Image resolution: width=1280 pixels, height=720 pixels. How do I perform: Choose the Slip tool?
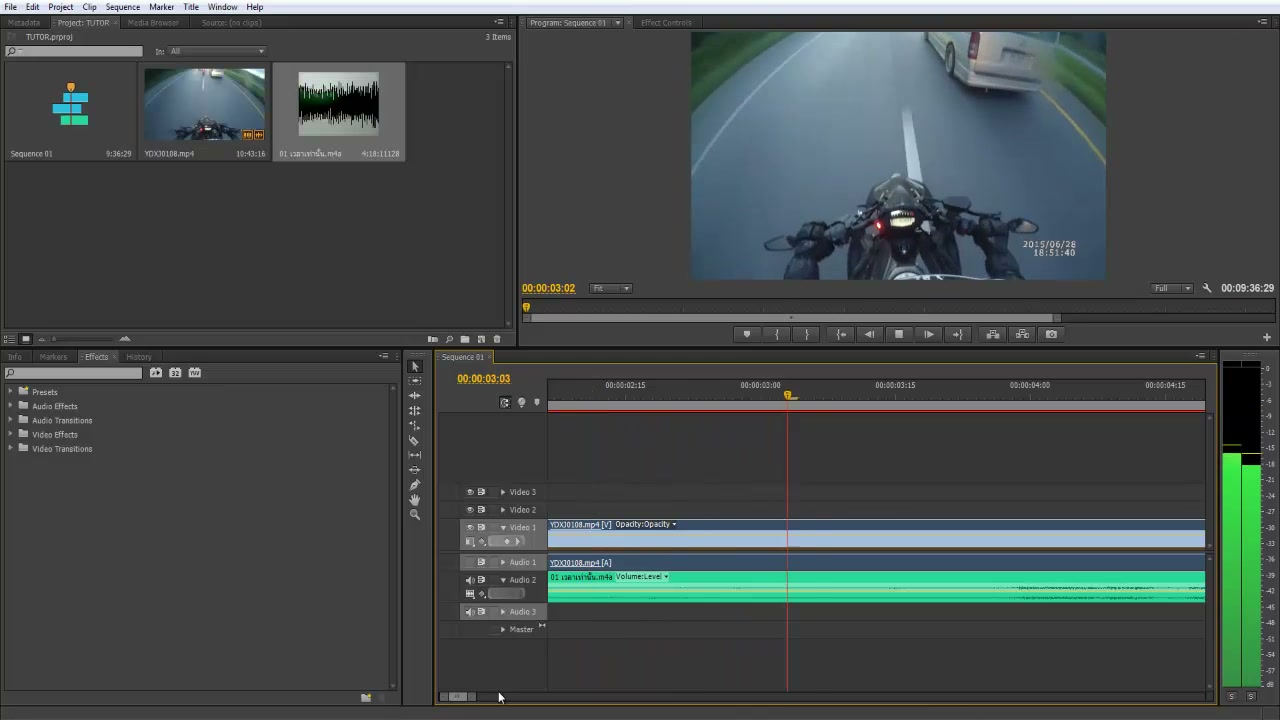tap(415, 455)
